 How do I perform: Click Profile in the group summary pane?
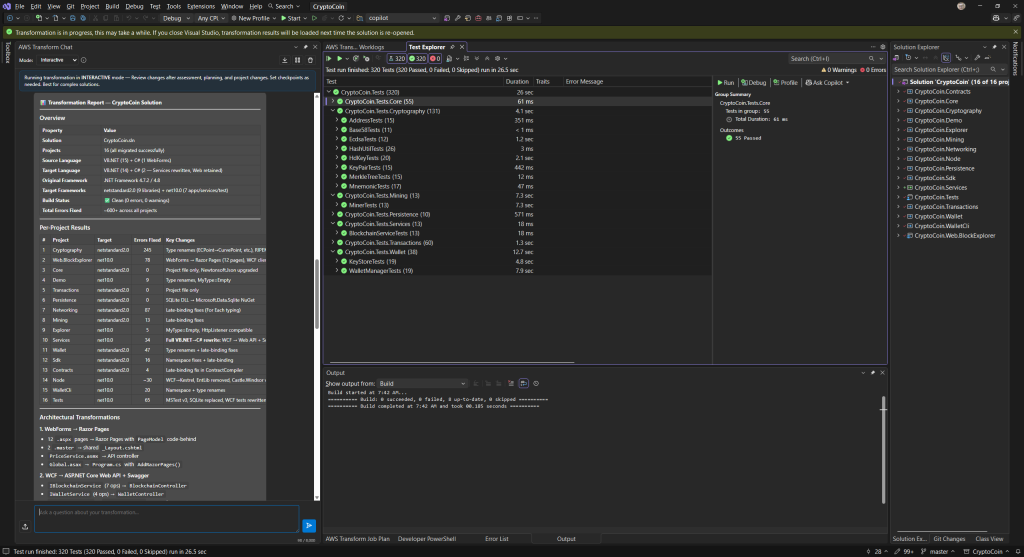(x=786, y=83)
